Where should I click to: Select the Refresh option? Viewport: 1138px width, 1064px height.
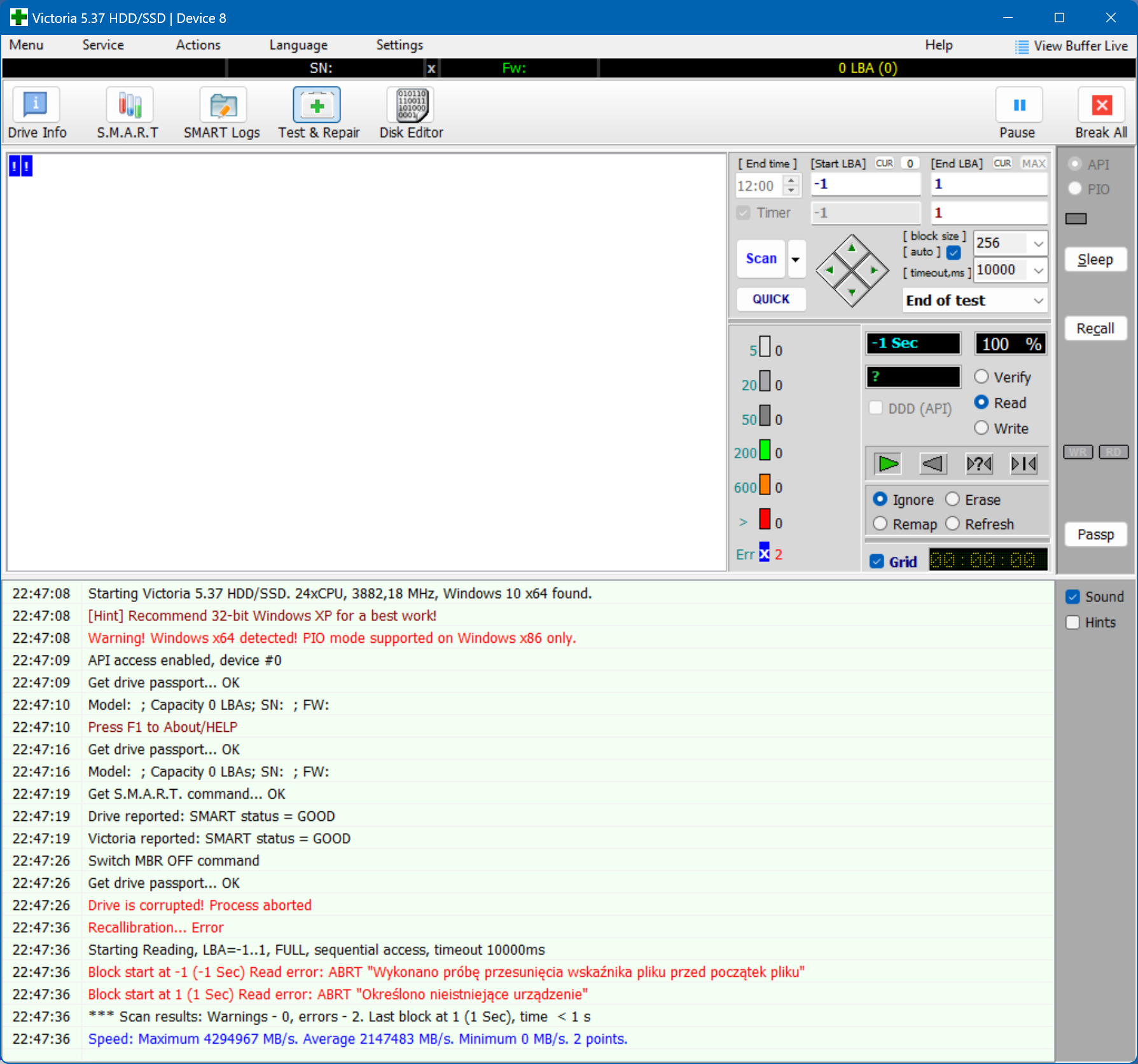pyautogui.click(x=952, y=524)
